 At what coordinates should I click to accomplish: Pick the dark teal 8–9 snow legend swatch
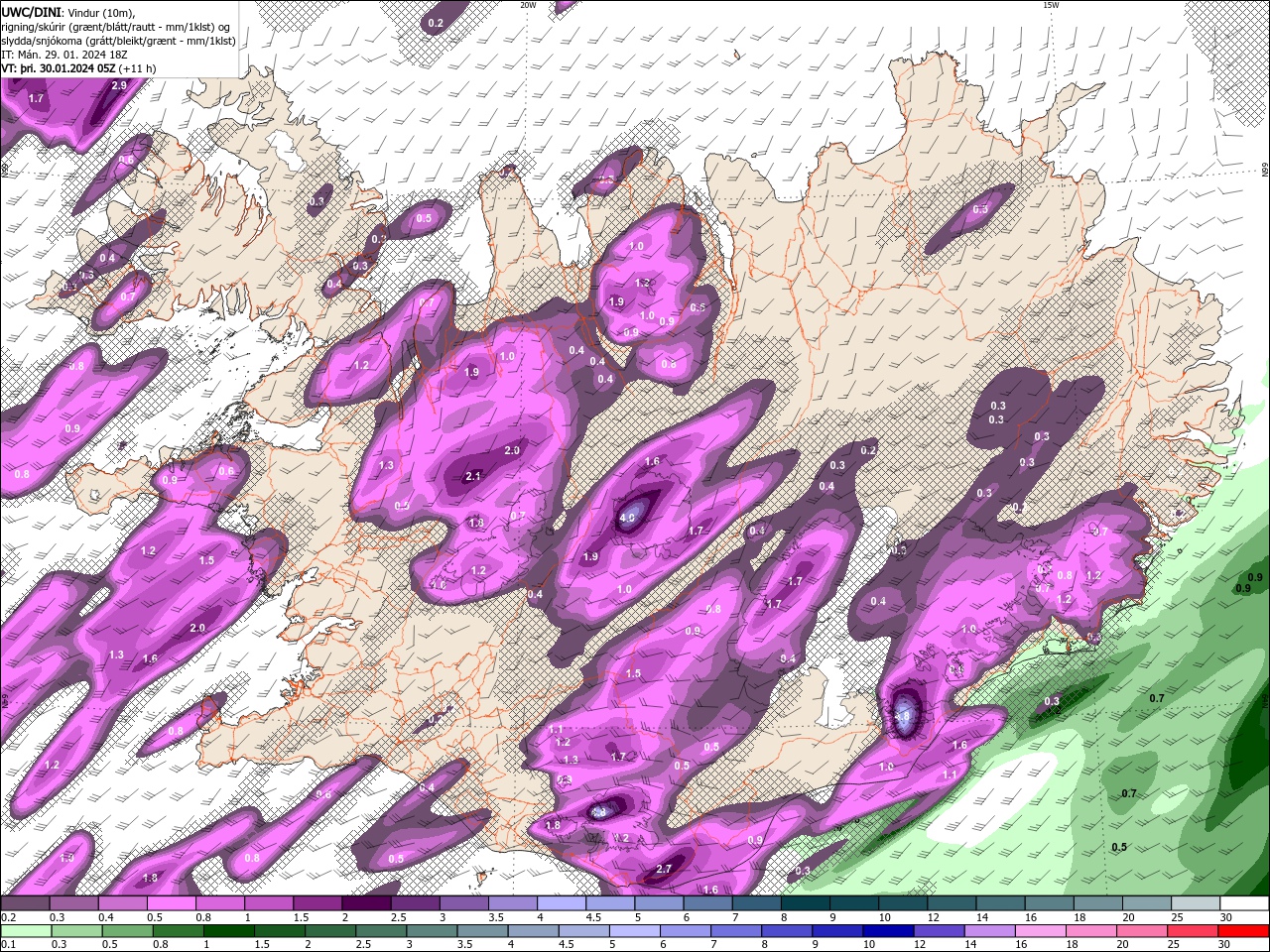805,903
